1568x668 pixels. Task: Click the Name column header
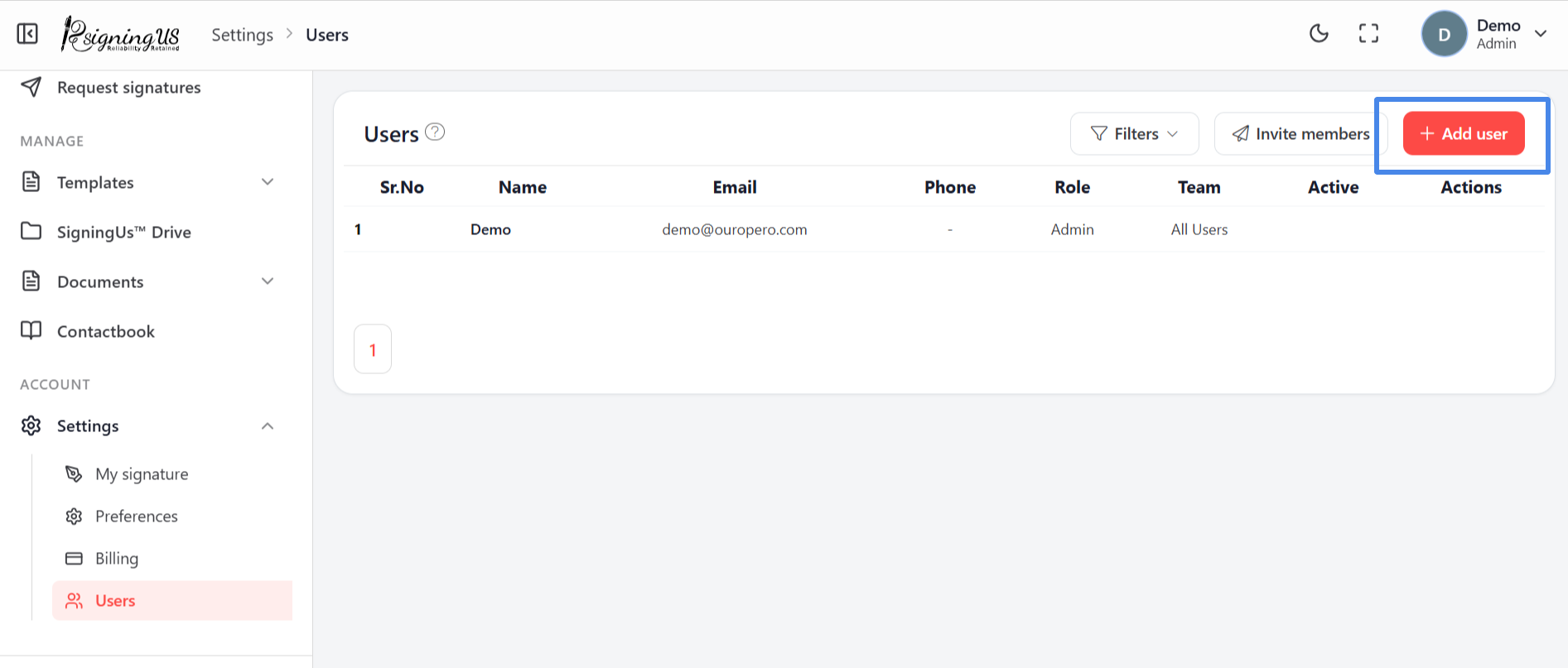[523, 187]
